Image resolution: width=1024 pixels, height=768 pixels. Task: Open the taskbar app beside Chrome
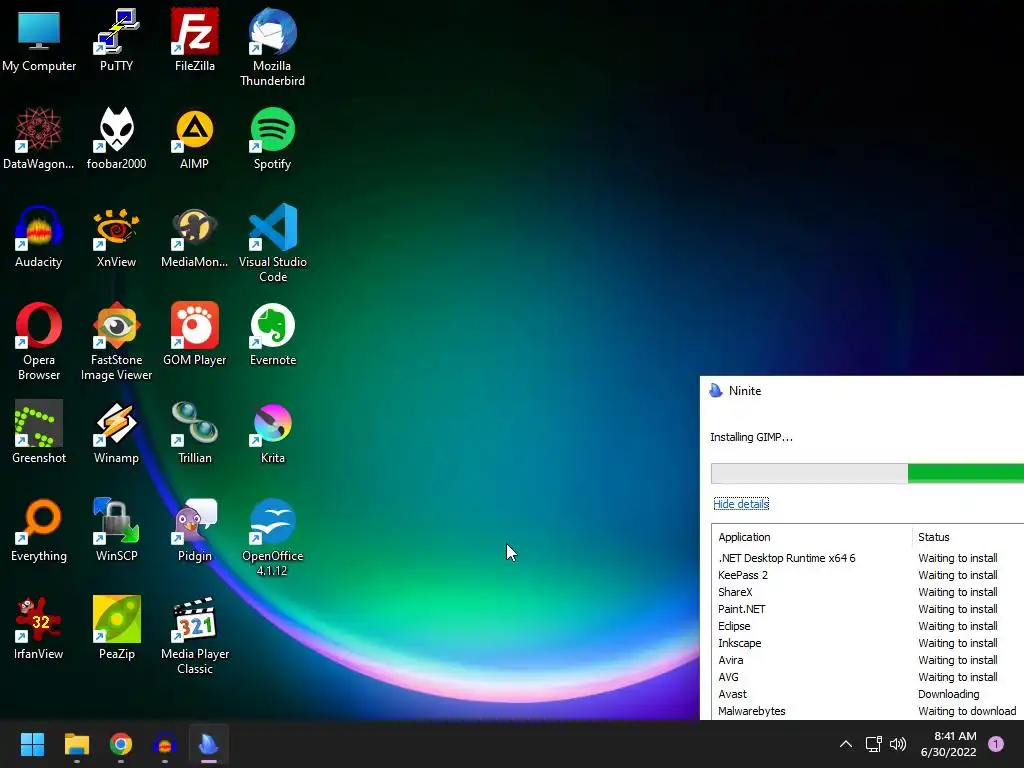pos(165,744)
